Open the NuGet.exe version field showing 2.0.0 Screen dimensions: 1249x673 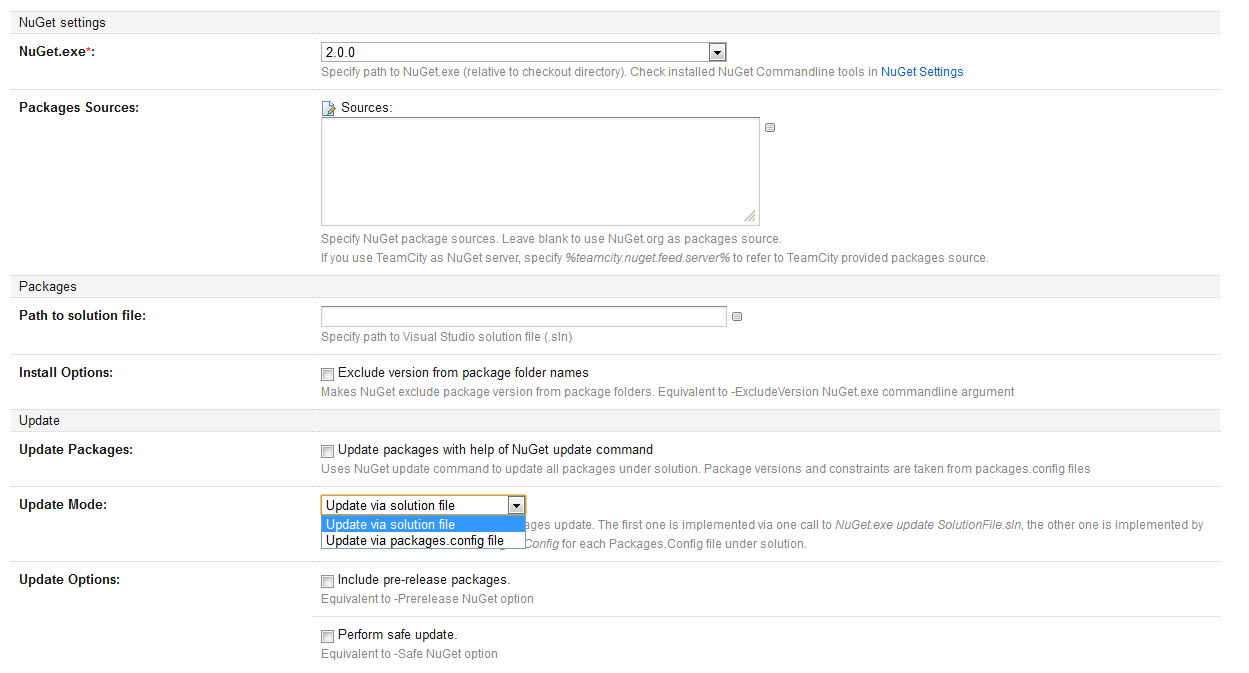tap(514, 52)
